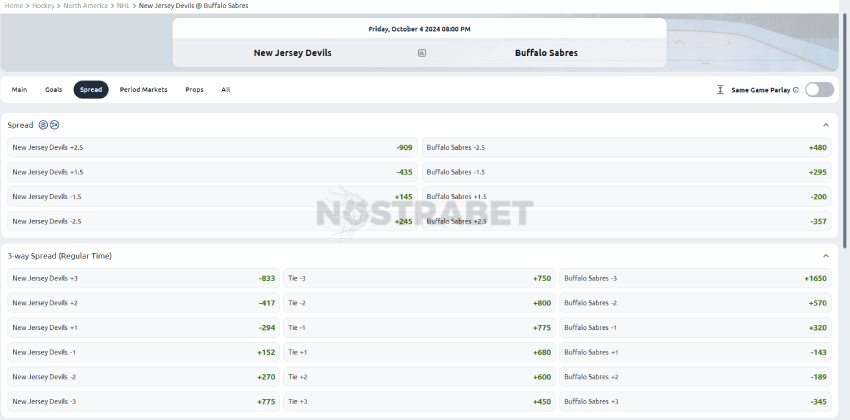Bet New Jersey Devils -1 at +152
850x420 pixels.
pyautogui.click(x=144, y=352)
